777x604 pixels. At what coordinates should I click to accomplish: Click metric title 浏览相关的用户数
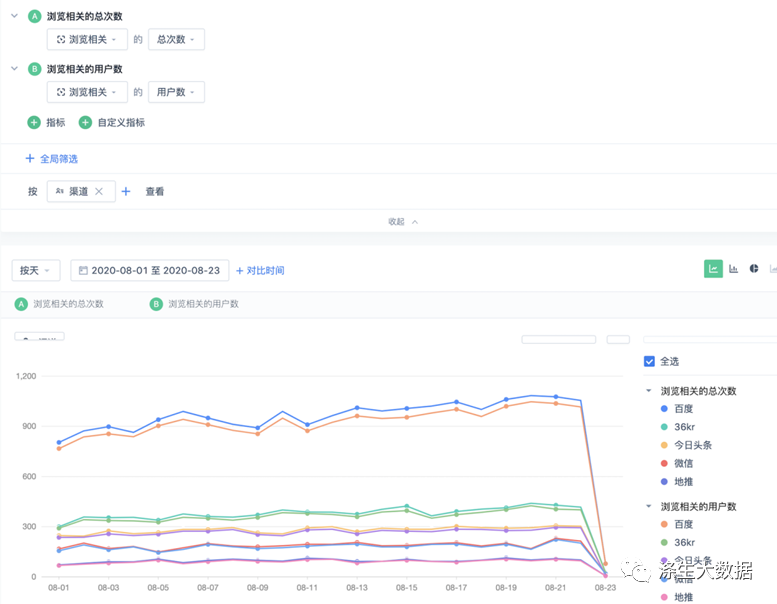tap(85, 69)
